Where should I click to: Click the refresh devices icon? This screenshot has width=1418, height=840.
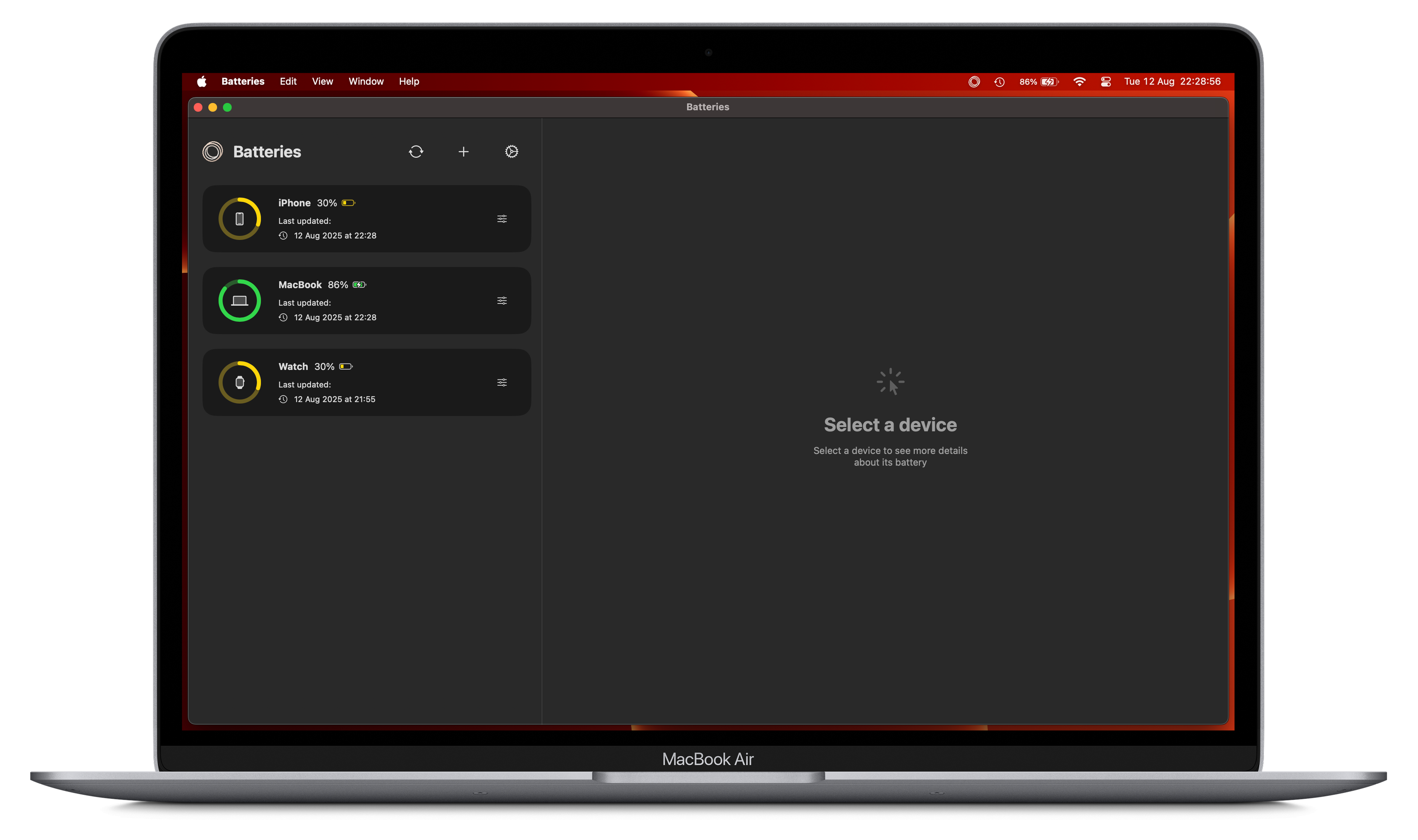(416, 152)
